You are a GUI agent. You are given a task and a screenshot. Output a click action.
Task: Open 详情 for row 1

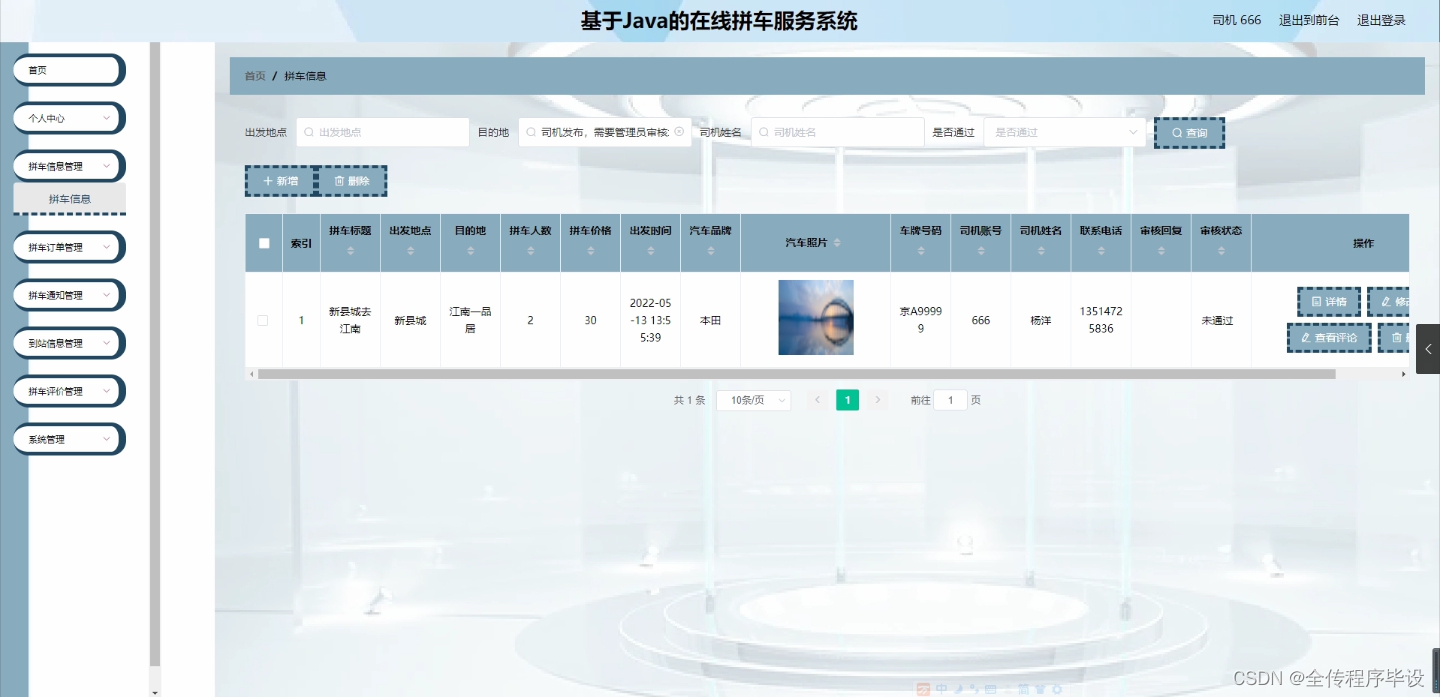(1329, 302)
